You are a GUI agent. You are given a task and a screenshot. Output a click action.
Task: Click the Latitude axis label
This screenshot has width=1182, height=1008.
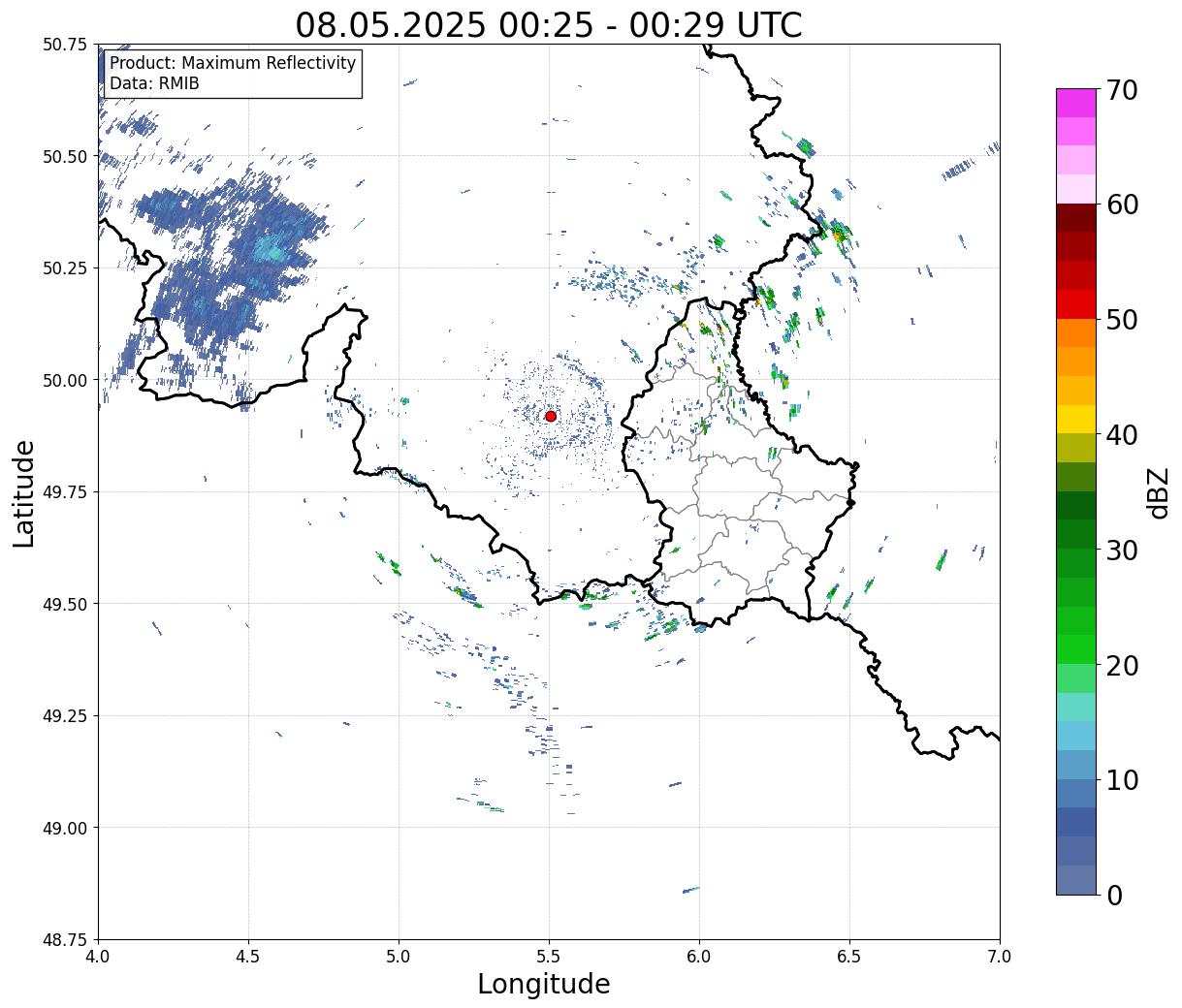click(24, 492)
